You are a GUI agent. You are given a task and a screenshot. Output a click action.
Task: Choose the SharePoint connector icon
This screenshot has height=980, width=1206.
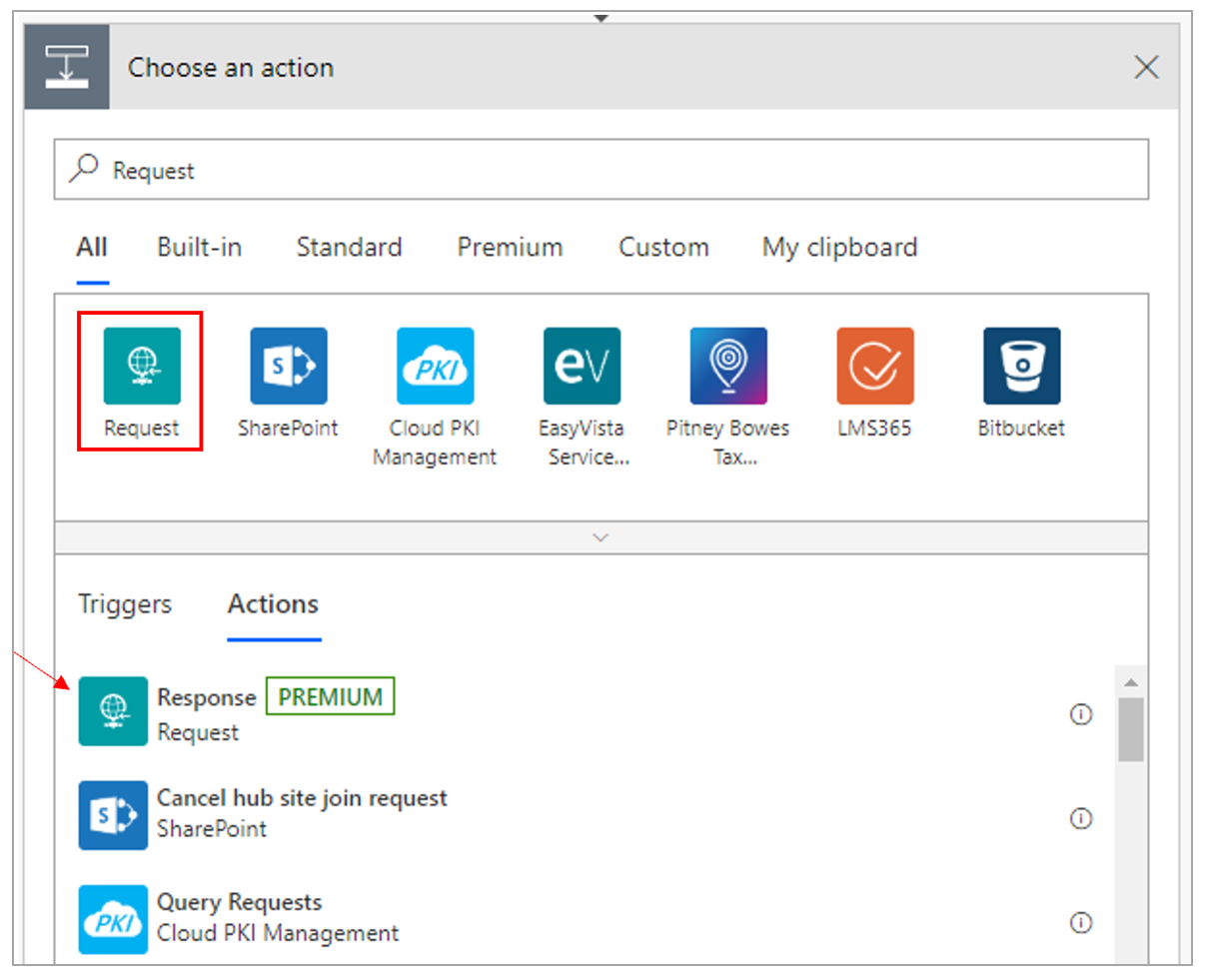tap(289, 366)
